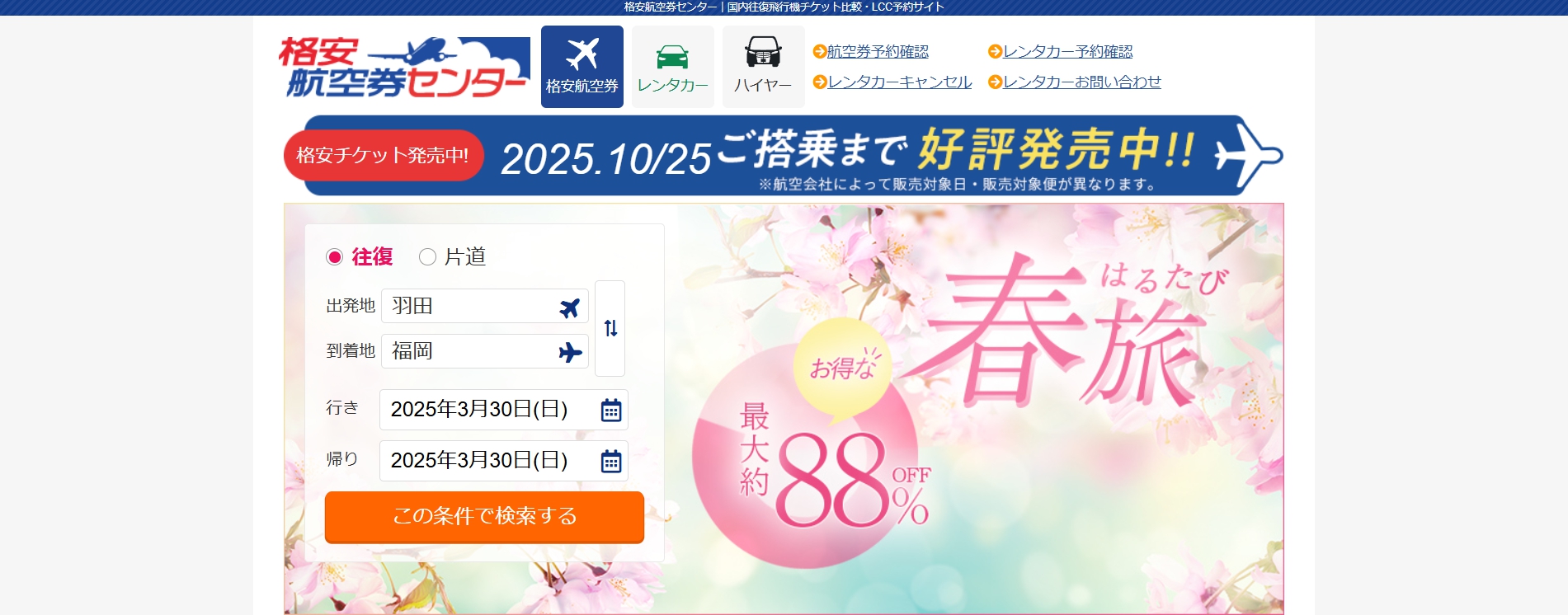The height and width of the screenshot is (615, 1568).
Task: Click orange arrow beside 航空券予約確認
Action: pos(819,51)
